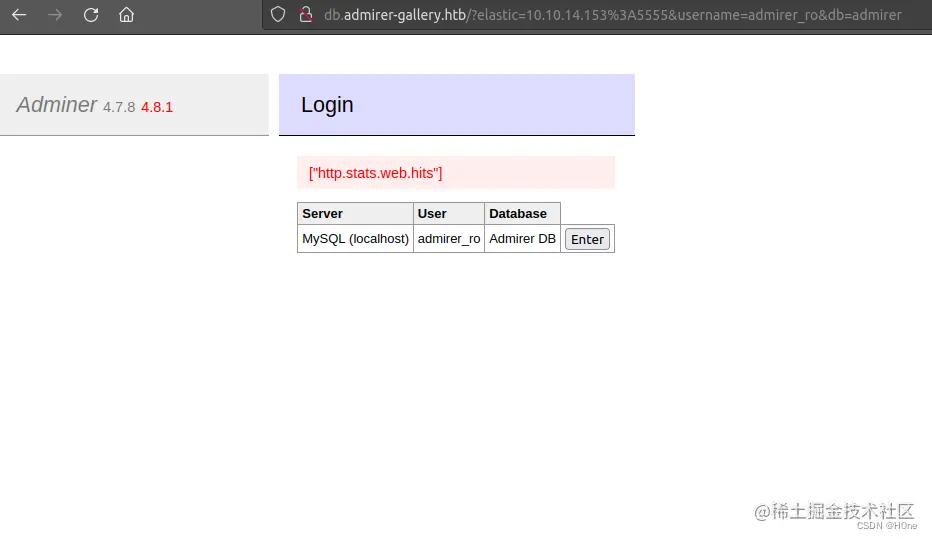This screenshot has width=932, height=539.
Task: Select the MySQL (localhost) server cell
Action: tap(355, 238)
